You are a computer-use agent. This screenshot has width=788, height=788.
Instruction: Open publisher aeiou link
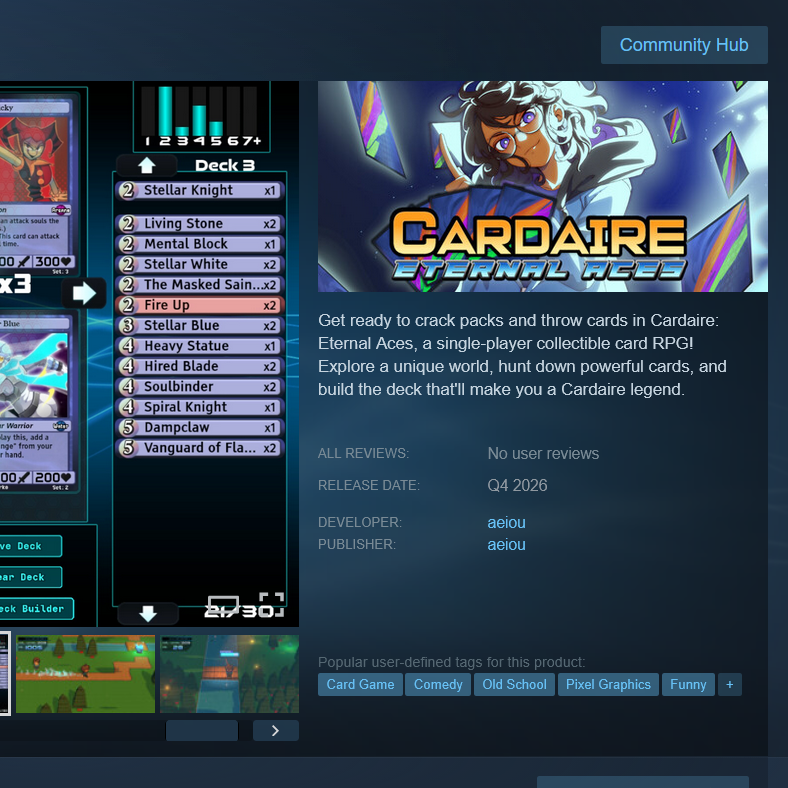[507, 545]
